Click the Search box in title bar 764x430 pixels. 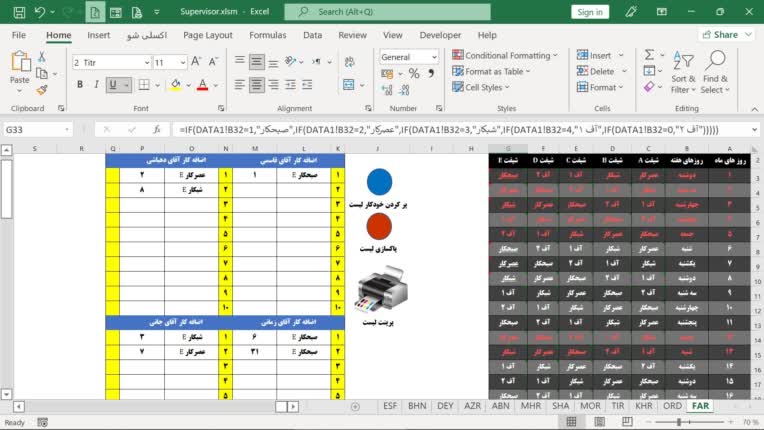pyautogui.click(x=388, y=12)
